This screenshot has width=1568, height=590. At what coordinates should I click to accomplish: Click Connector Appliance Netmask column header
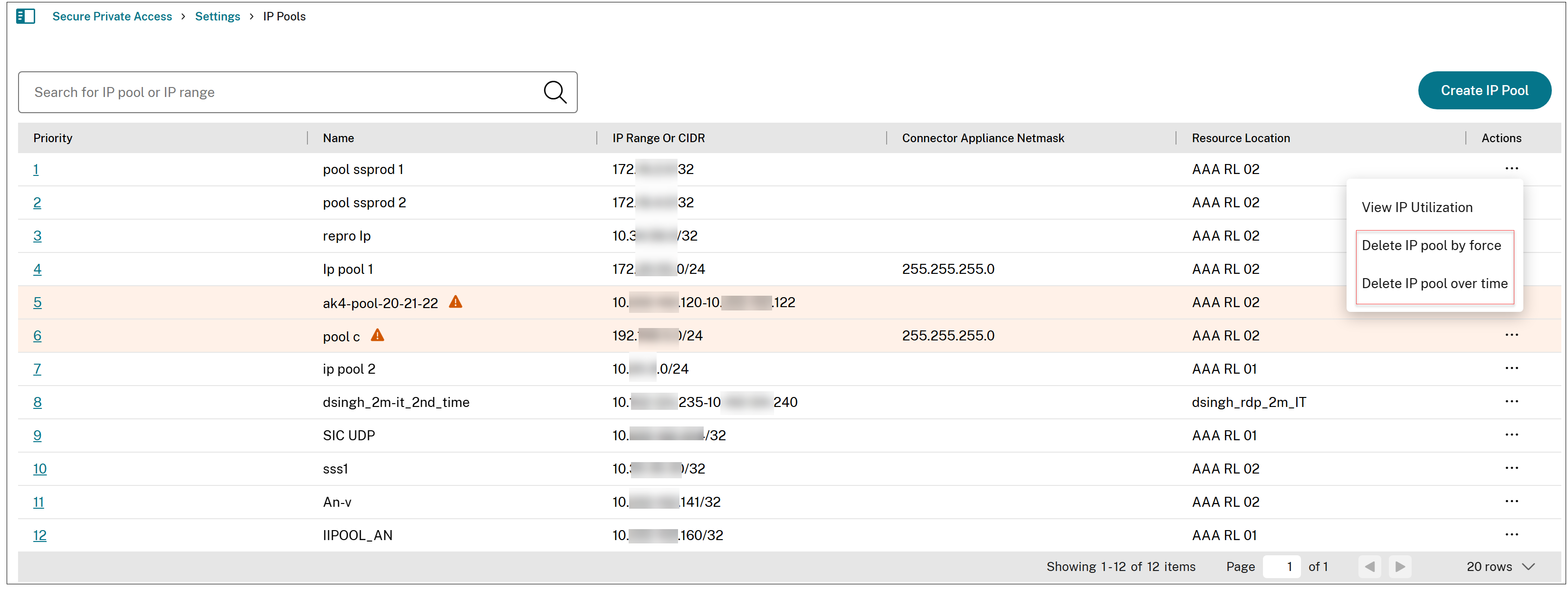[x=983, y=137]
